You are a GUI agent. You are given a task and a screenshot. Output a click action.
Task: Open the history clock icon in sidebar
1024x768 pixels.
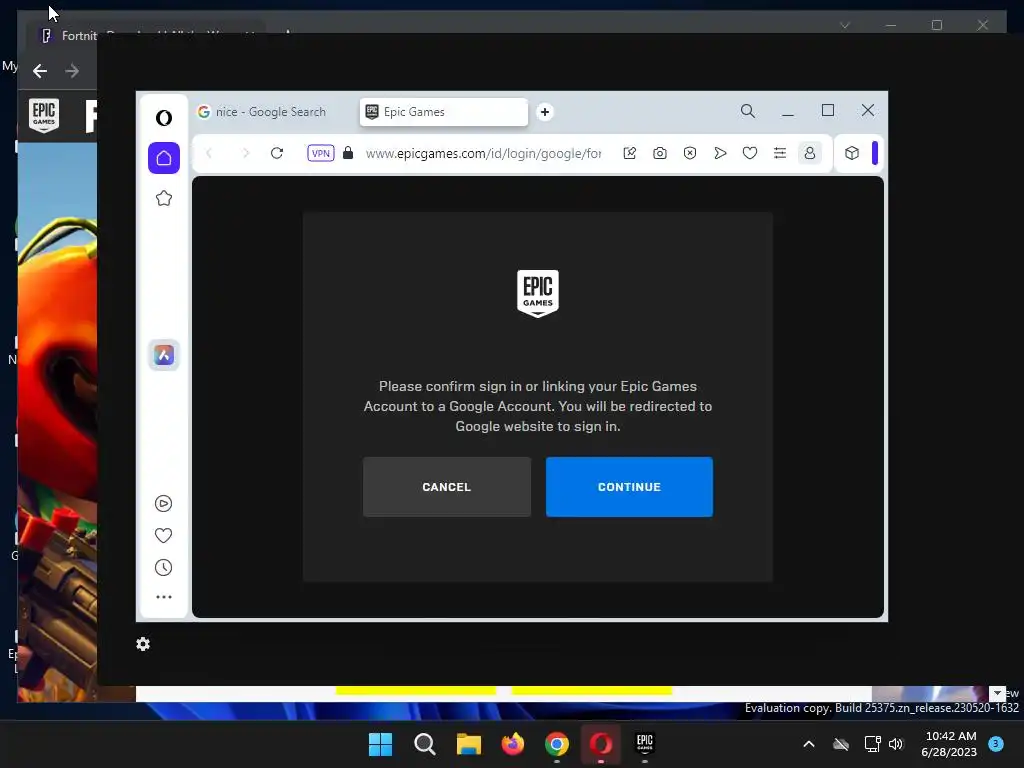[x=163, y=568]
